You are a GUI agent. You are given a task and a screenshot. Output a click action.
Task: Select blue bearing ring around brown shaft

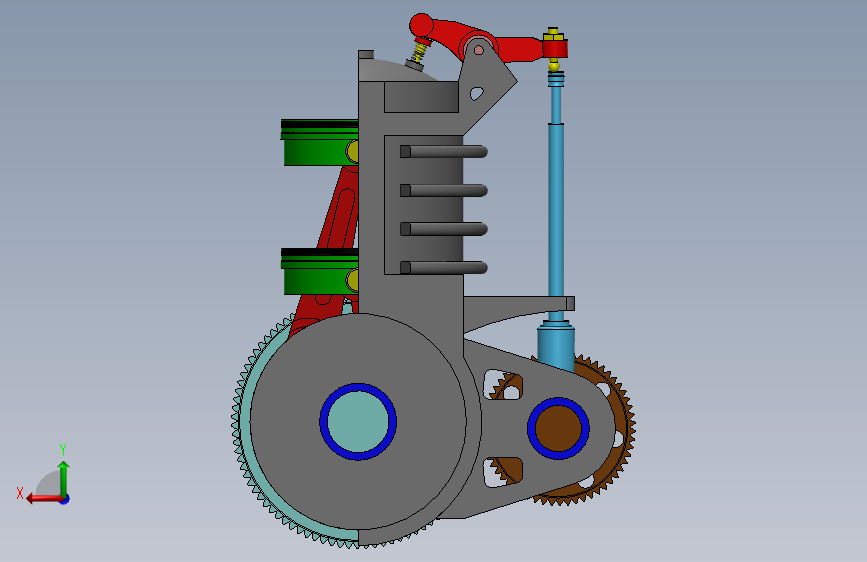point(530,428)
